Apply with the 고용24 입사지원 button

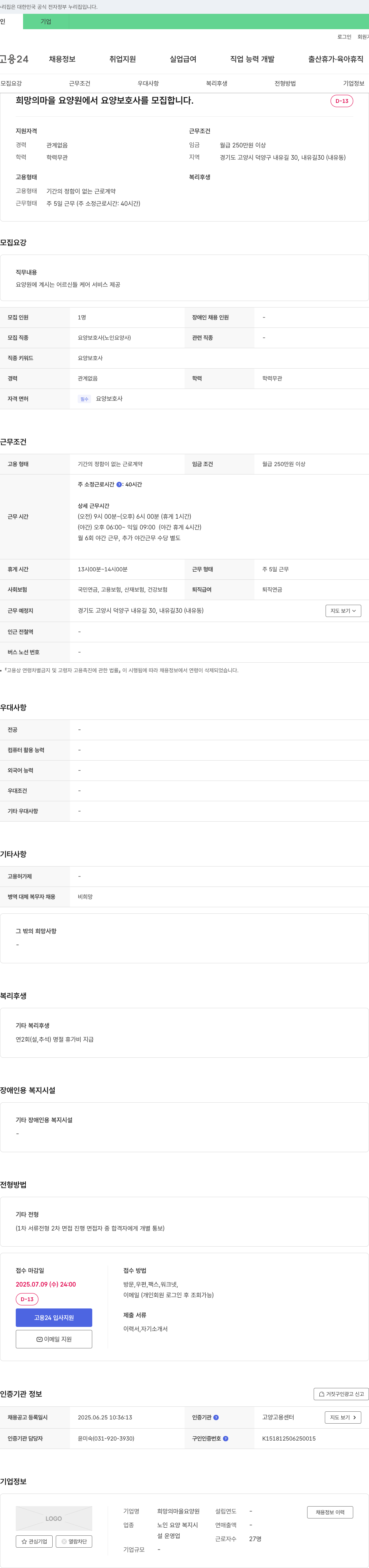point(53,1318)
